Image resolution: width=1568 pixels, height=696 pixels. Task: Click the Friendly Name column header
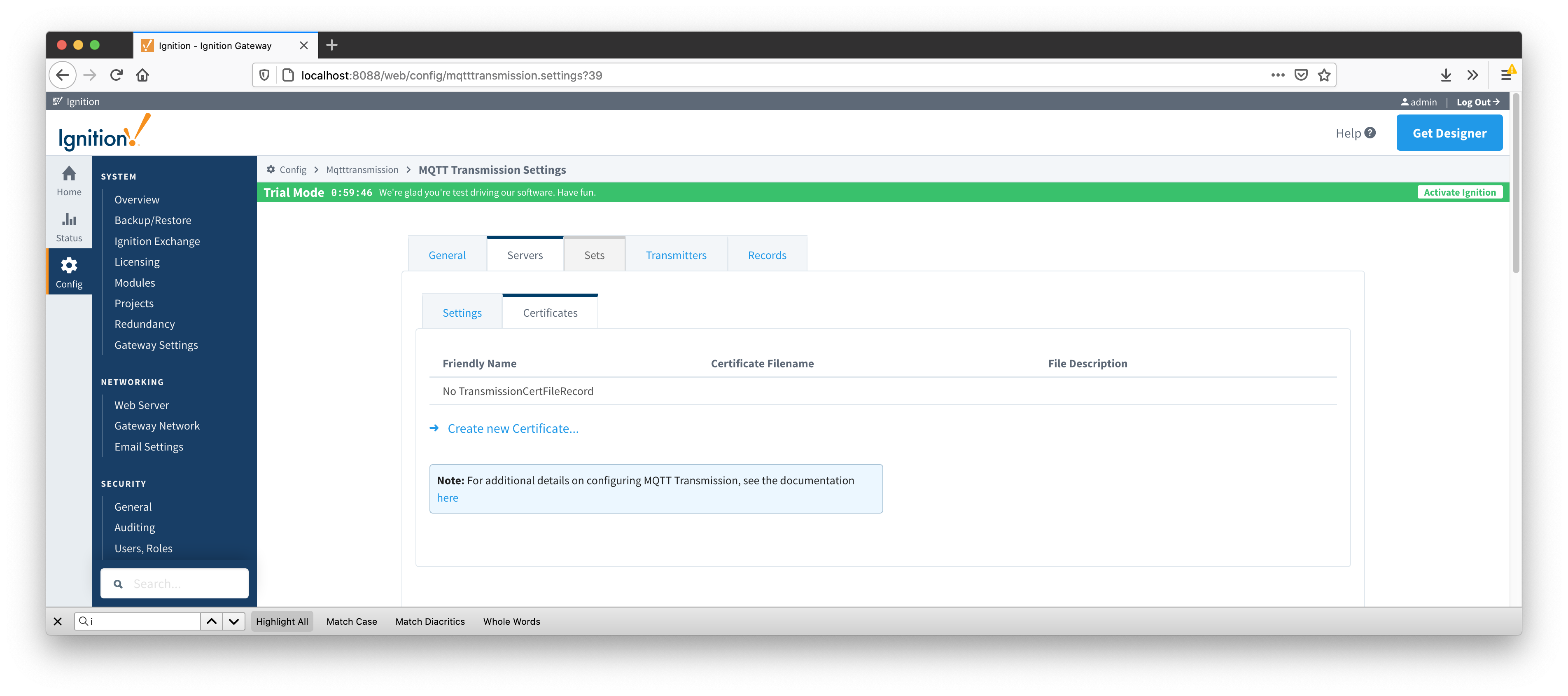479,363
